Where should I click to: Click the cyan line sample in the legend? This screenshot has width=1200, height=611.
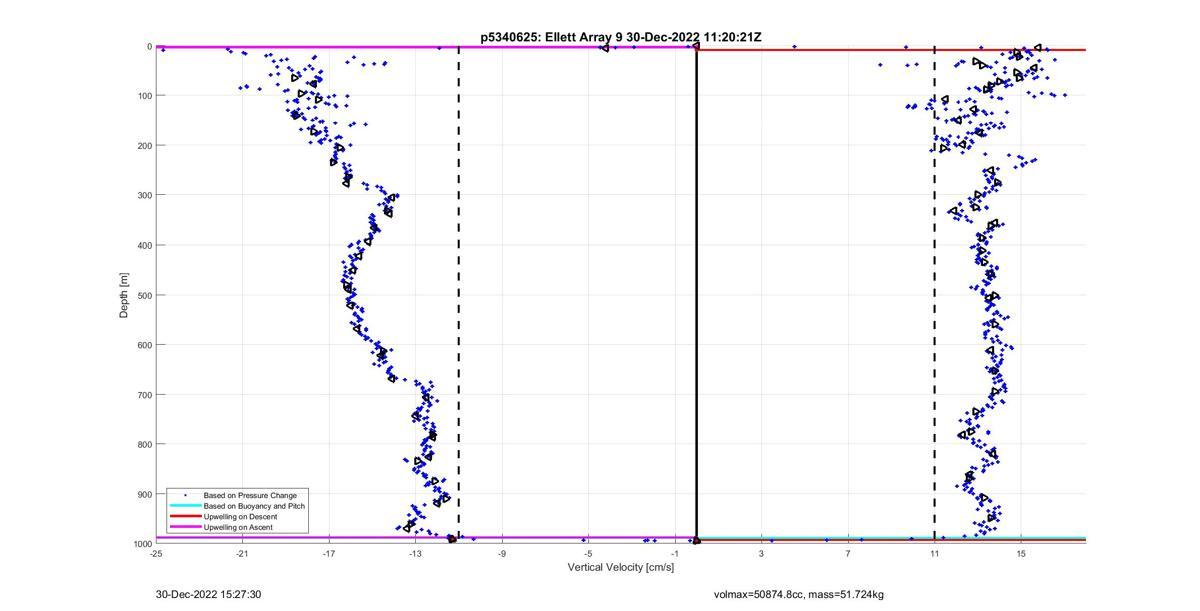pos(185,506)
